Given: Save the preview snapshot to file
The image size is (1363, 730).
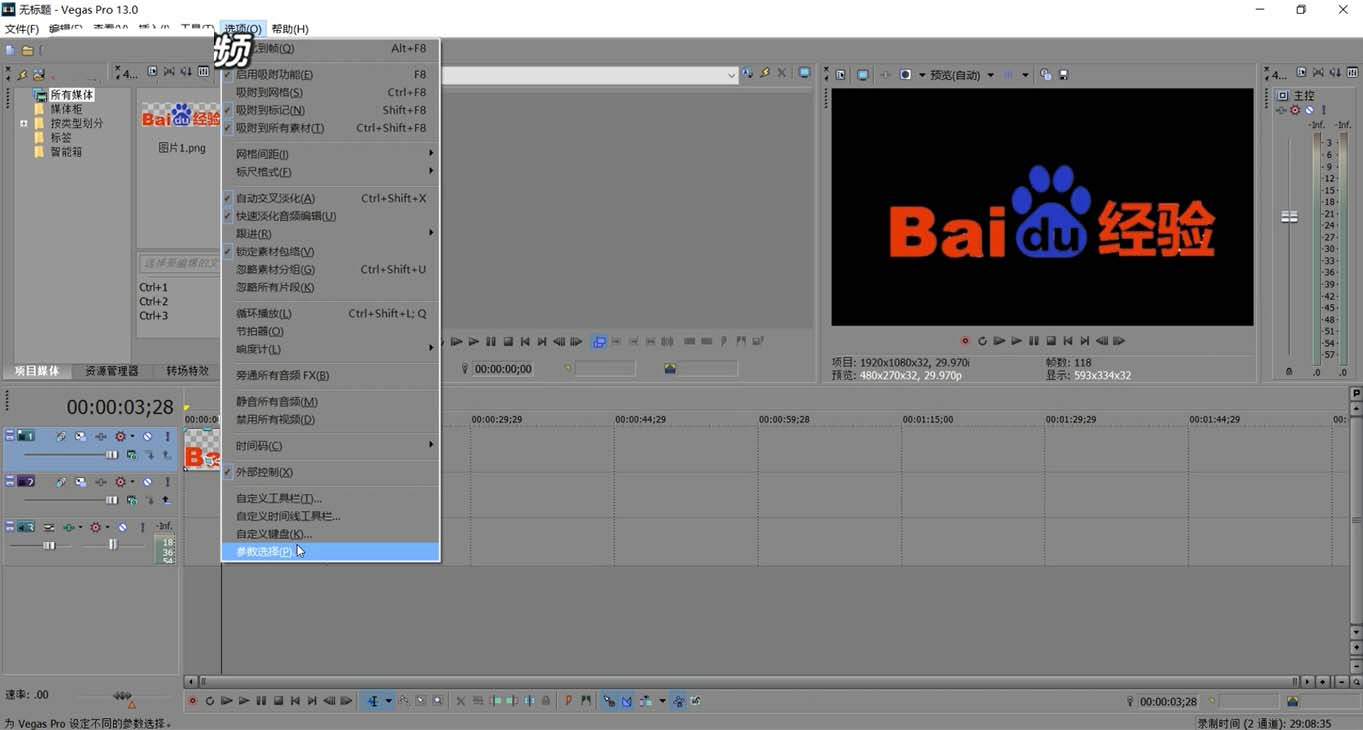Looking at the screenshot, I should (1064, 75).
